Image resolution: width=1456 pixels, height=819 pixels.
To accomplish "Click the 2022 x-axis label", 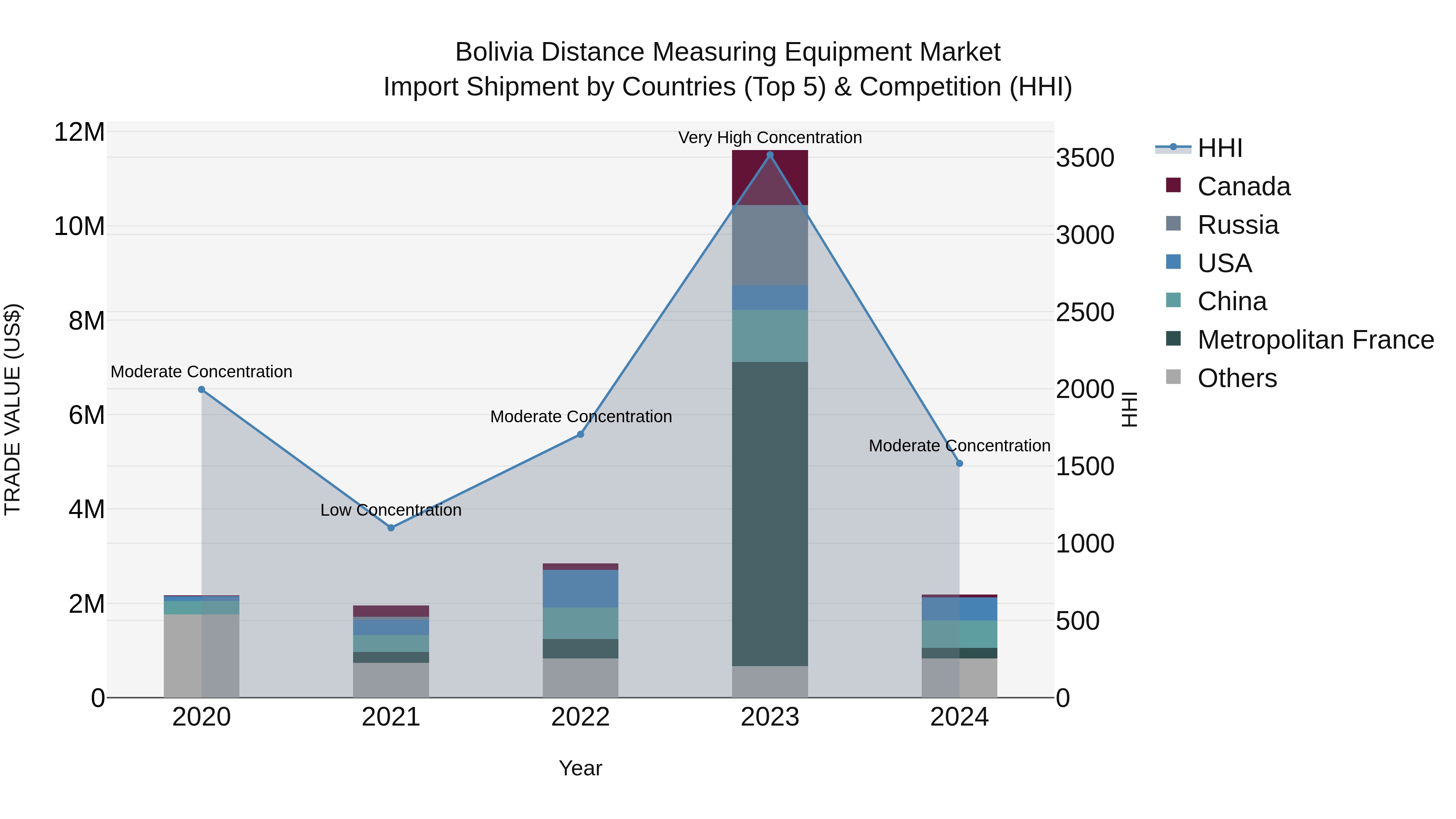I will point(580,717).
